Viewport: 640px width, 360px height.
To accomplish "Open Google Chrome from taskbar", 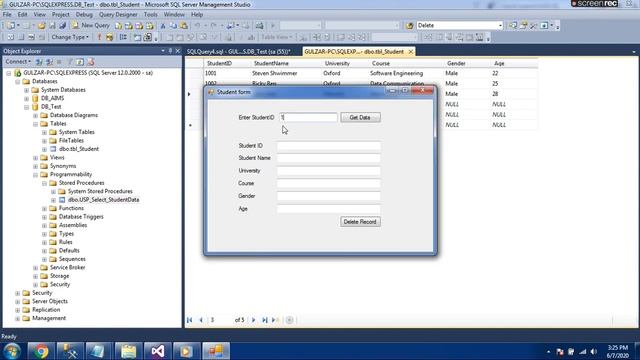I will (40, 351).
